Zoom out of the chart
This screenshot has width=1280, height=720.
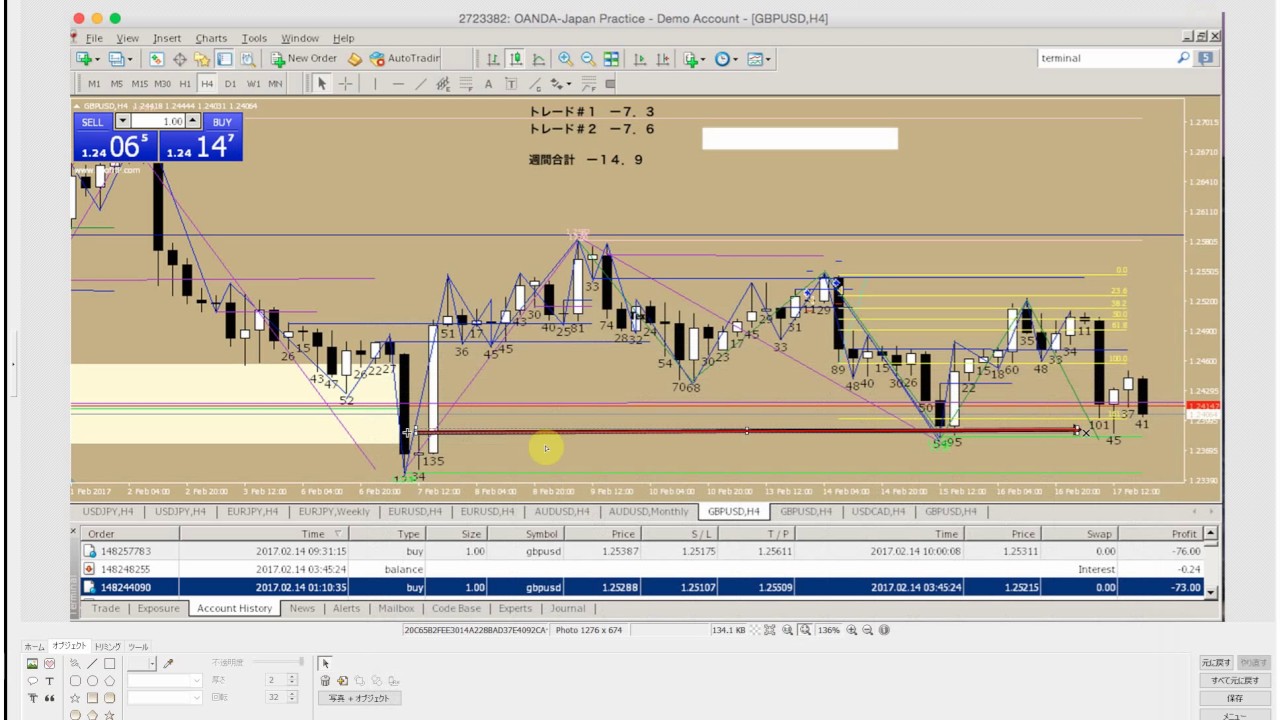[588, 59]
